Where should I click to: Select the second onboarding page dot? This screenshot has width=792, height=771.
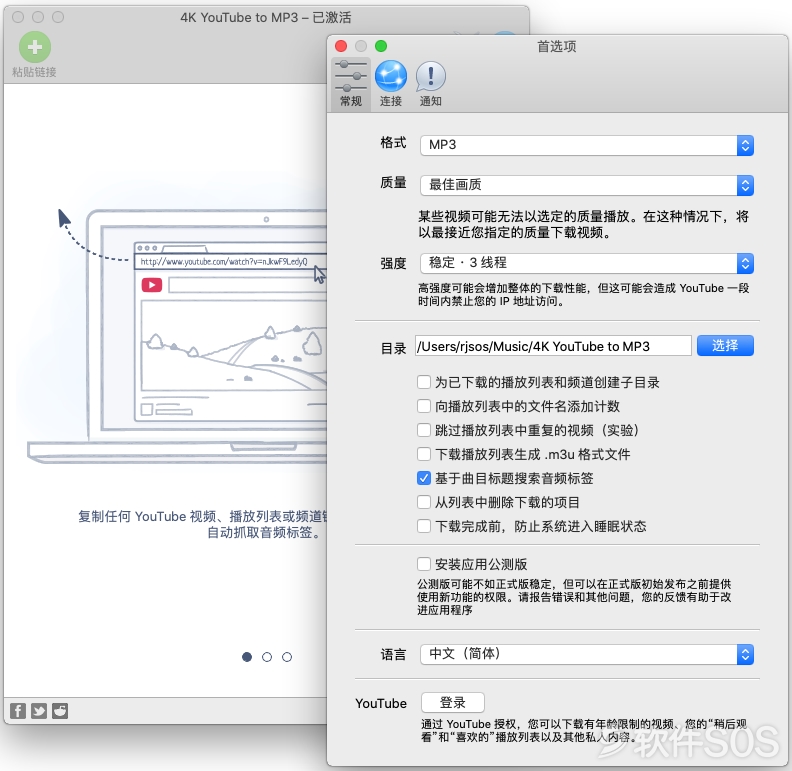pos(267,657)
